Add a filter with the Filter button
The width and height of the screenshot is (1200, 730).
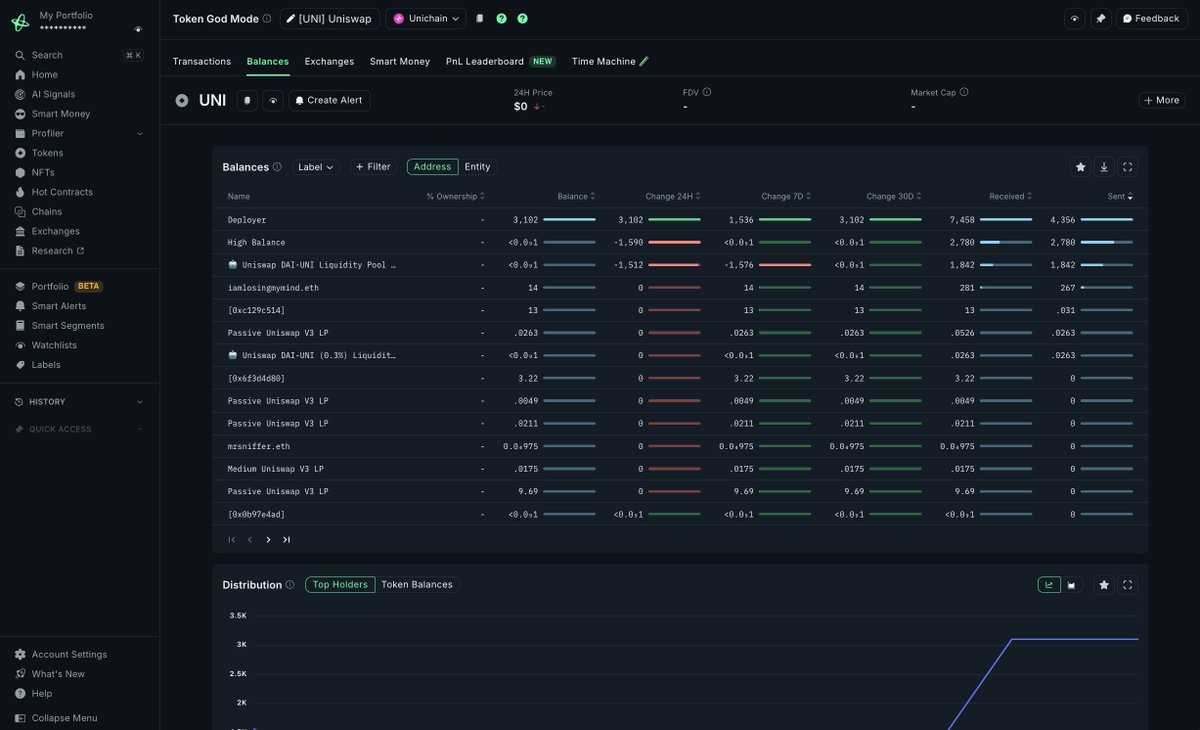click(x=373, y=167)
